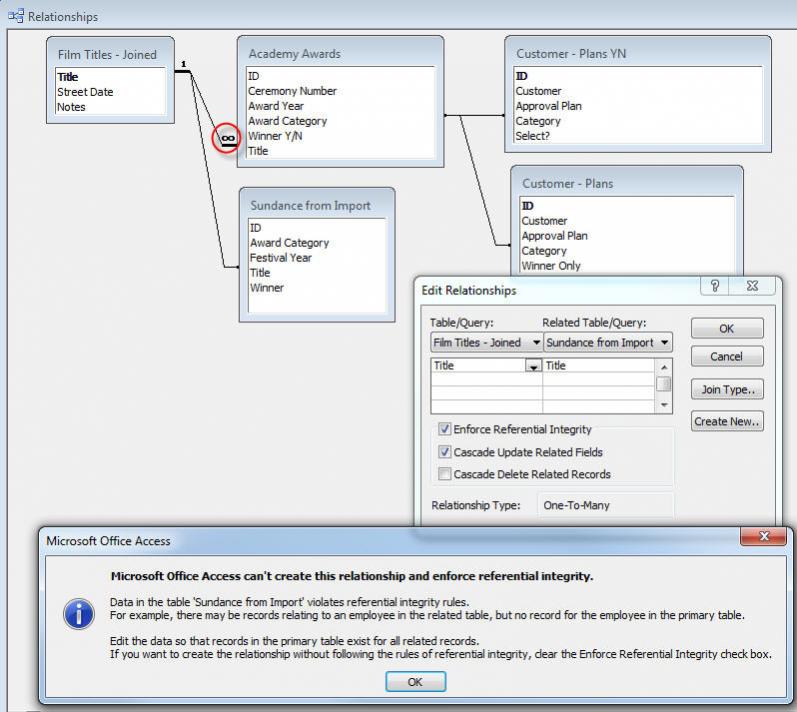Select the right-hand Title cell in the field grid
The height and width of the screenshot is (712, 797).
point(599,366)
